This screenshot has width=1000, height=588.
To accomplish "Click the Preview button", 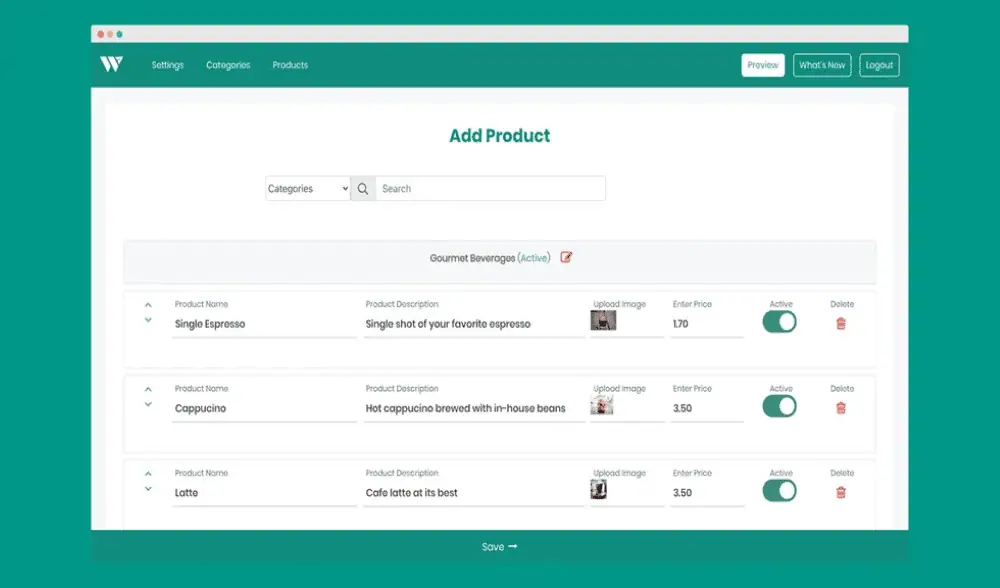I will [762, 65].
